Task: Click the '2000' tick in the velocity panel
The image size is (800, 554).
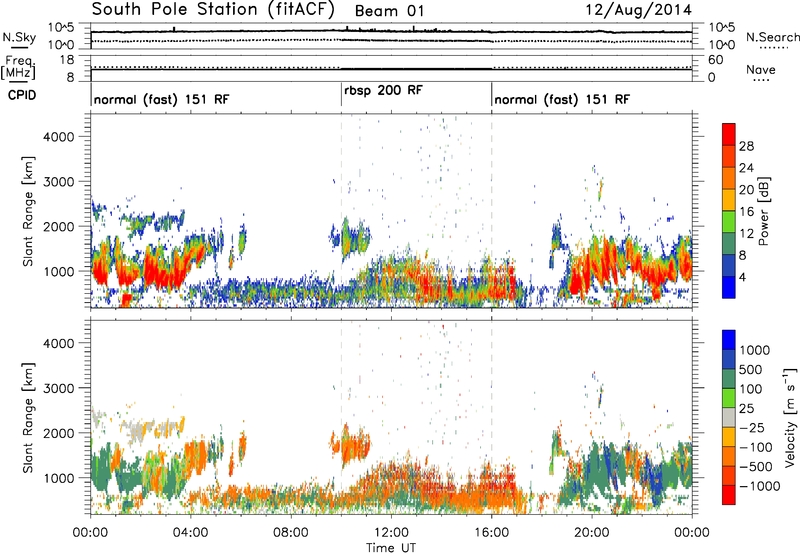Action: tap(59, 433)
